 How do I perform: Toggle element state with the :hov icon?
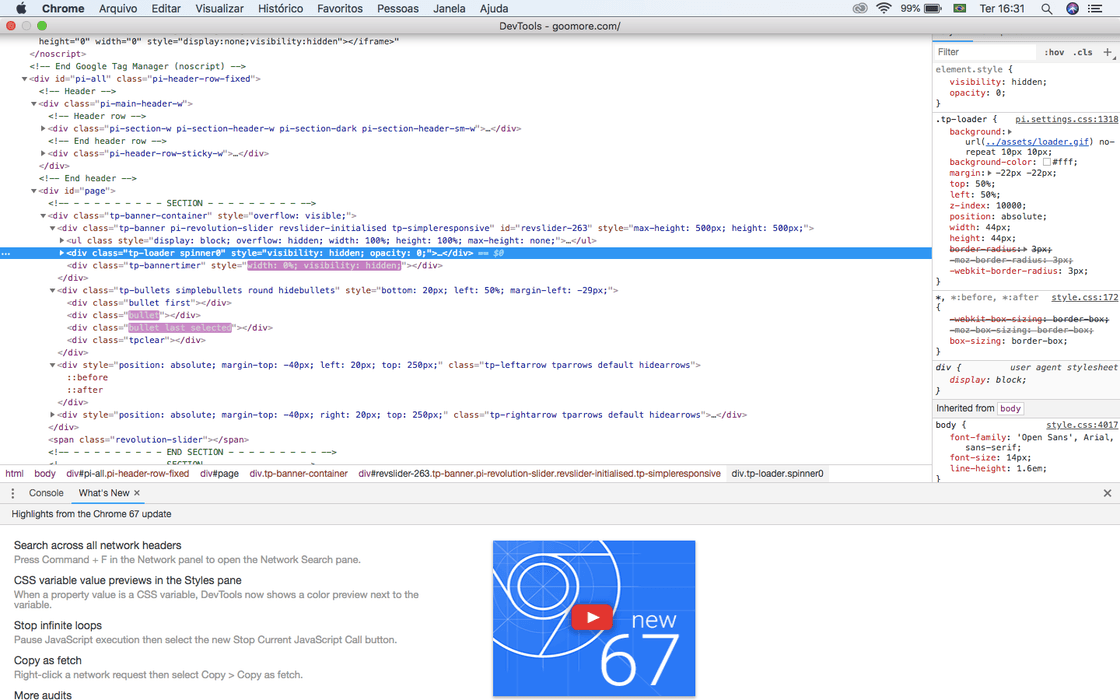coord(1056,52)
